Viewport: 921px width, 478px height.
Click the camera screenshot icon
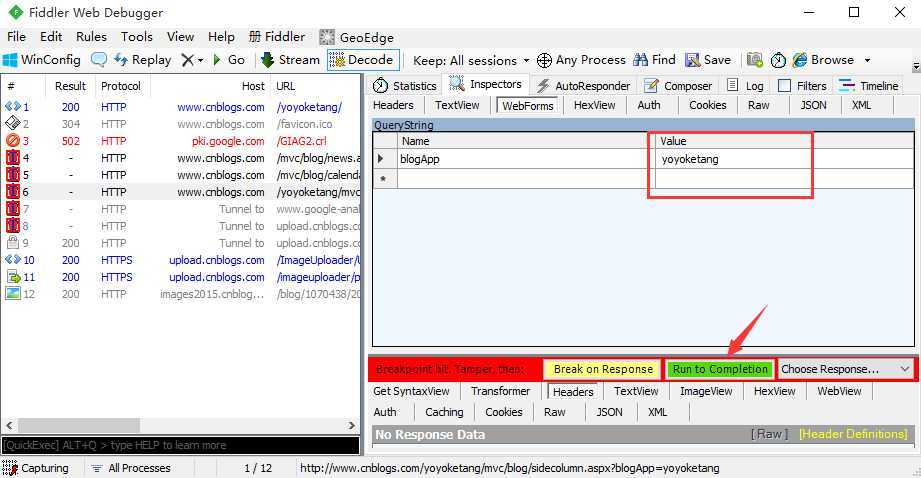755,59
